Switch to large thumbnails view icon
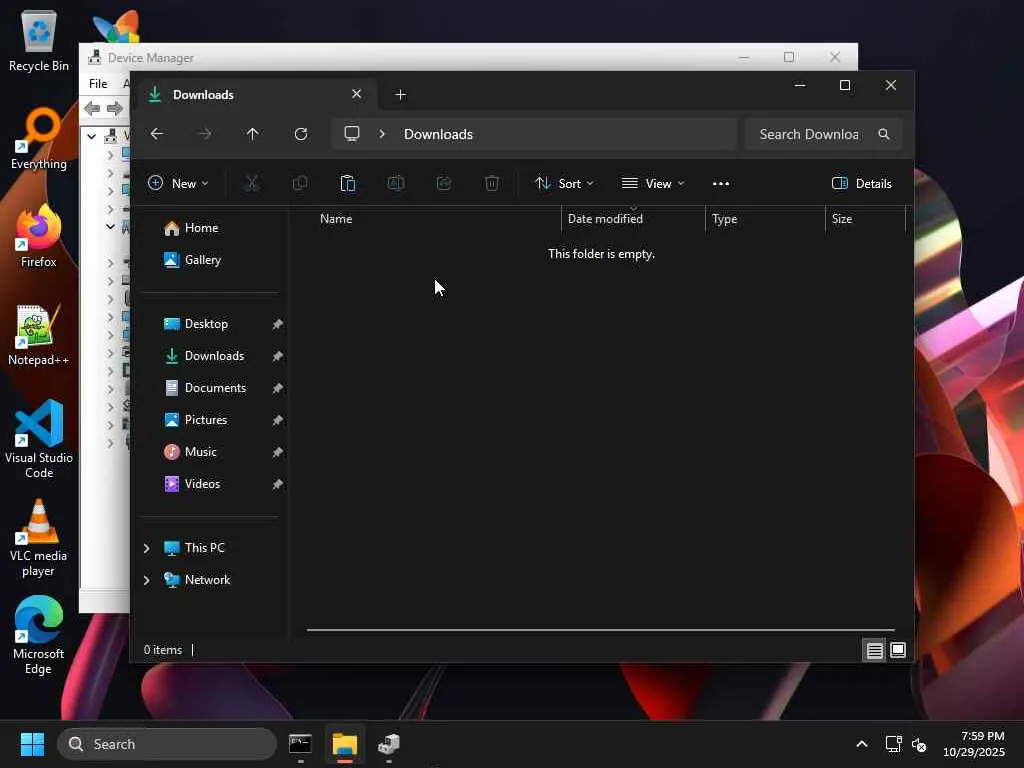The width and height of the screenshot is (1024, 768). pyautogui.click(x=898, y=650)
